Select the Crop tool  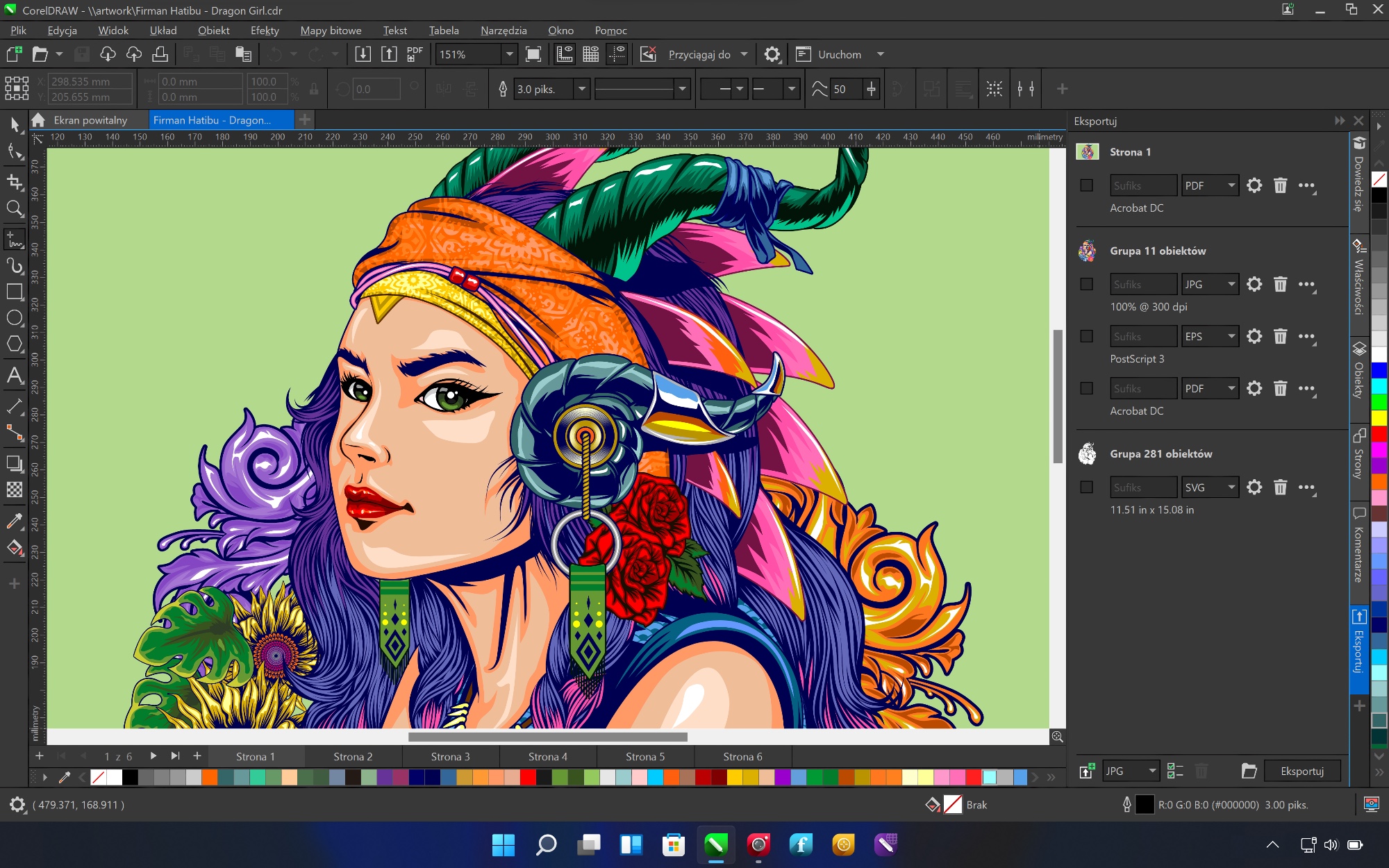[15, 182]
